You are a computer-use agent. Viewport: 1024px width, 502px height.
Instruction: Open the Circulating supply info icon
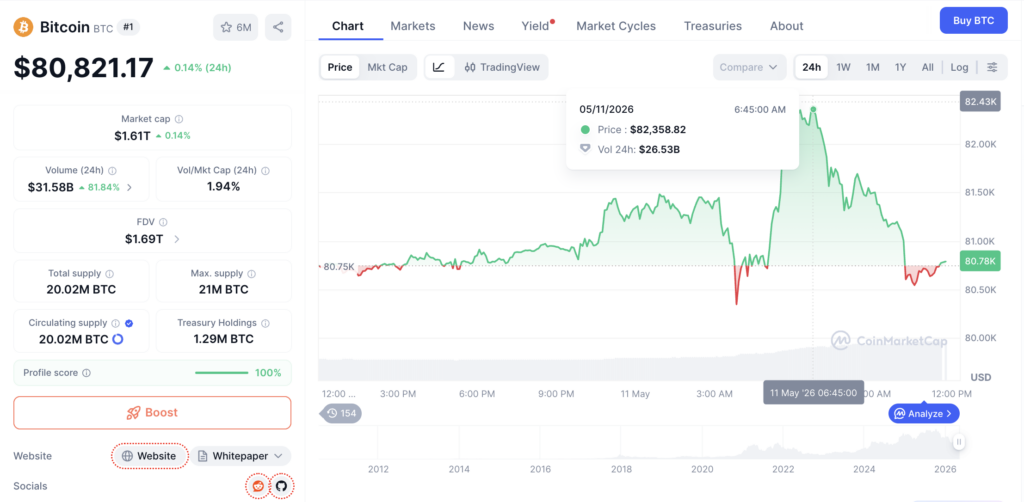(x=116, y=323)
